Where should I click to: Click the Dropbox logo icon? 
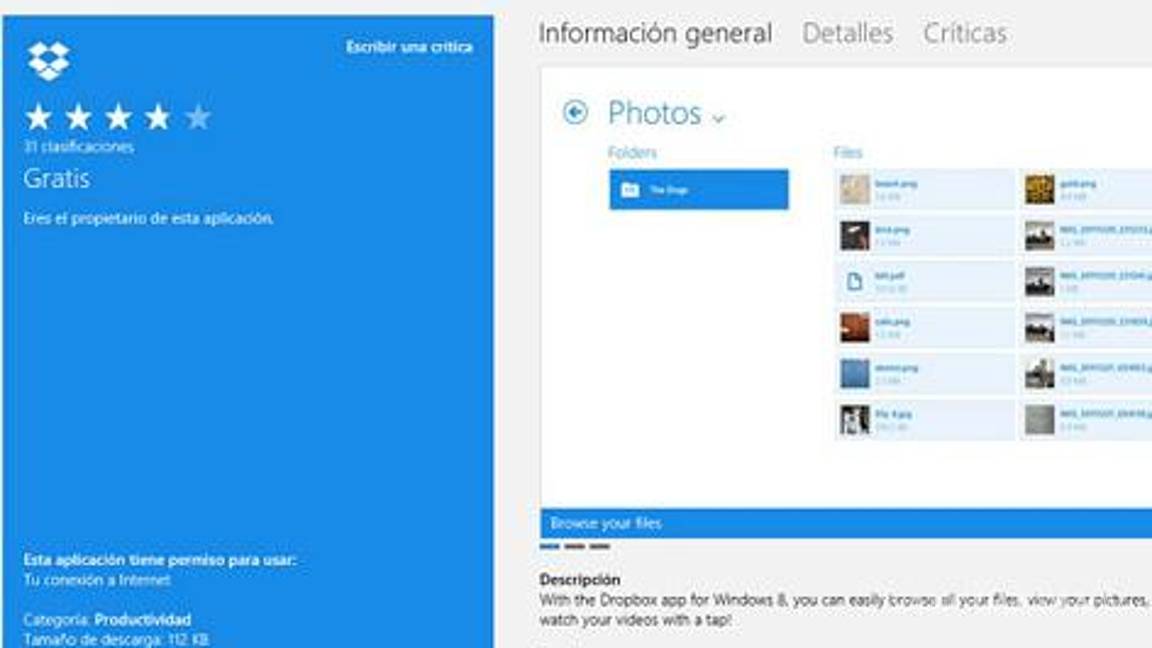click(x=49, y=61)
